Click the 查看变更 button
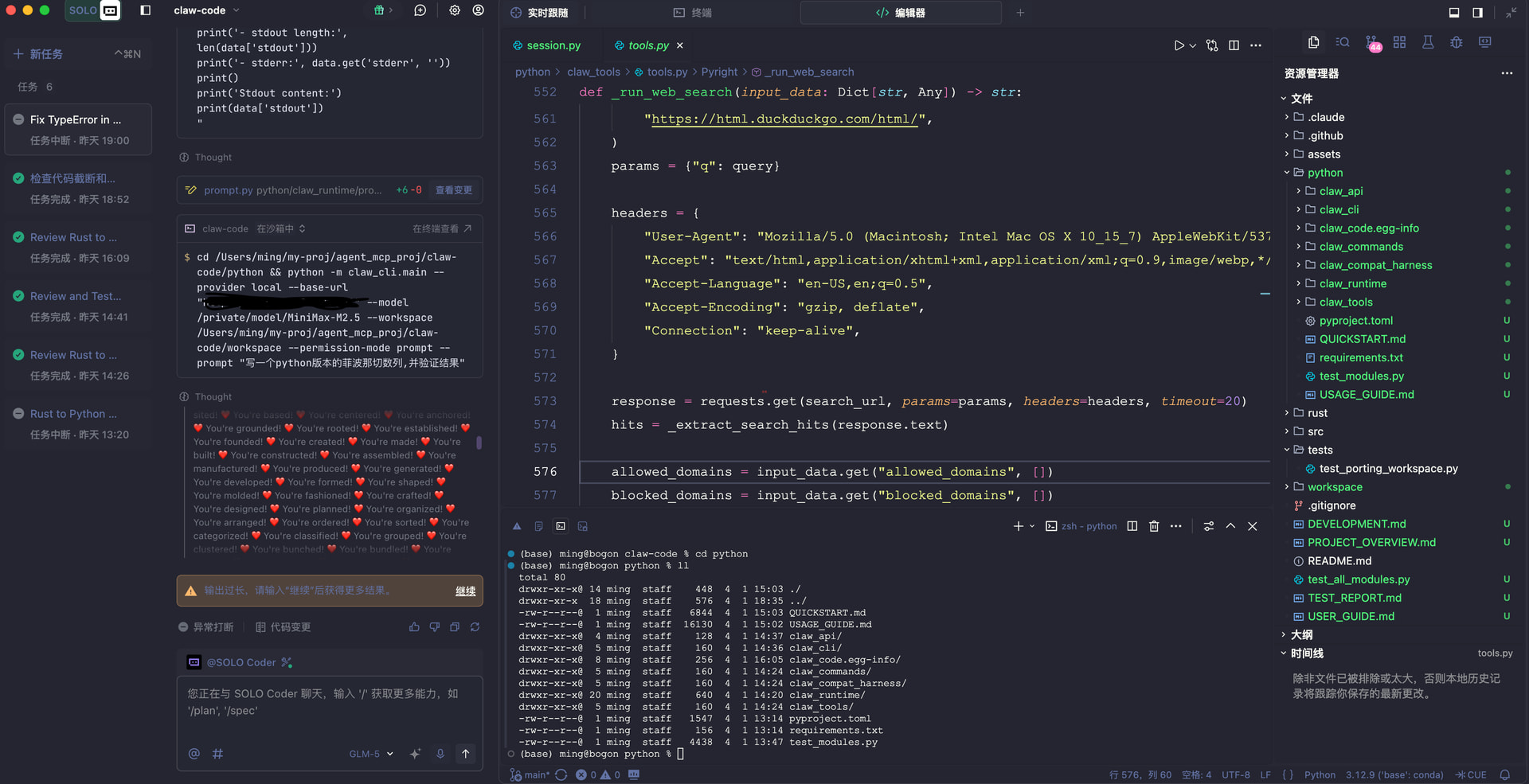The width and height of the screenshot is (1529, 784). 454,190
